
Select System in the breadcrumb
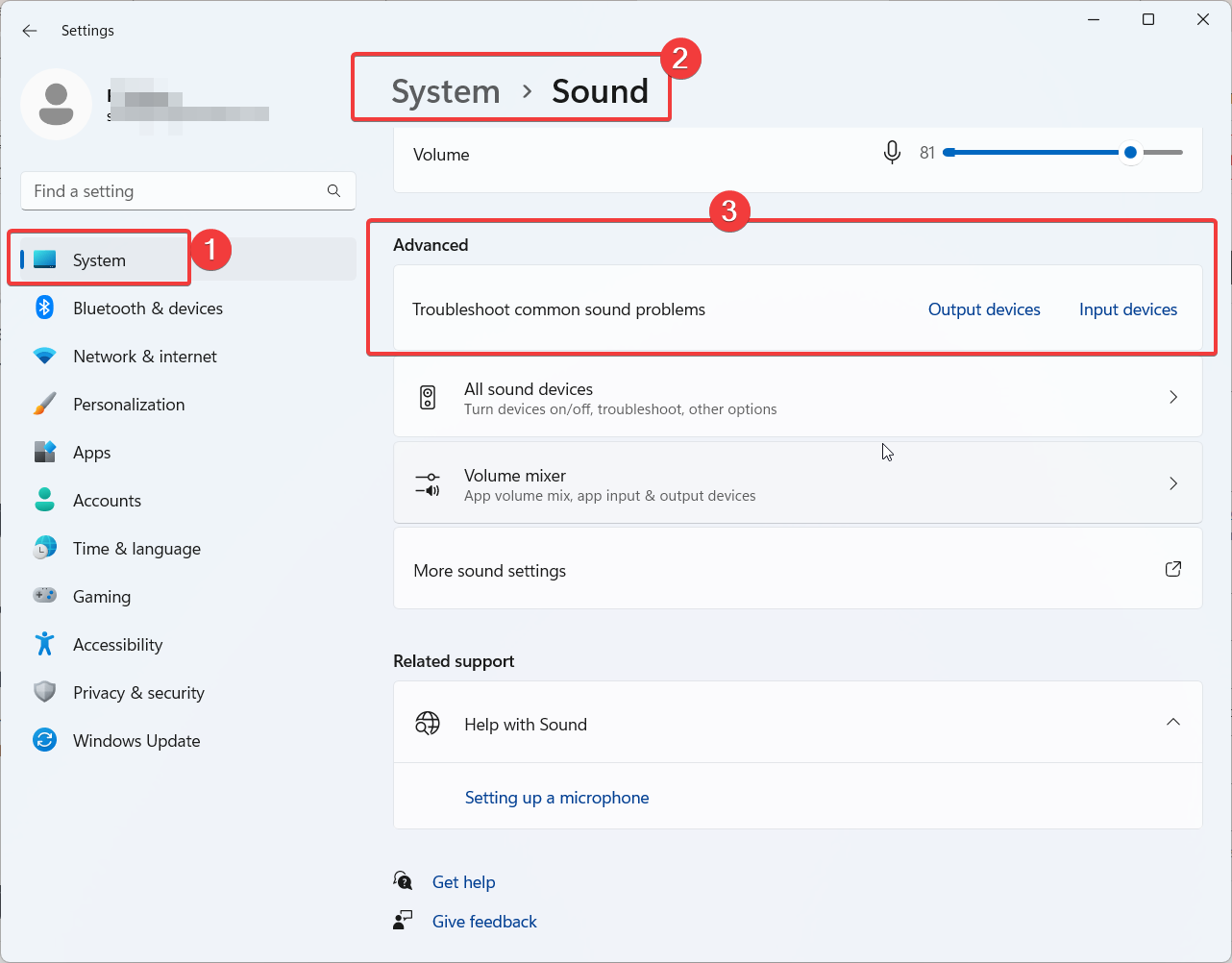[445, 91]
